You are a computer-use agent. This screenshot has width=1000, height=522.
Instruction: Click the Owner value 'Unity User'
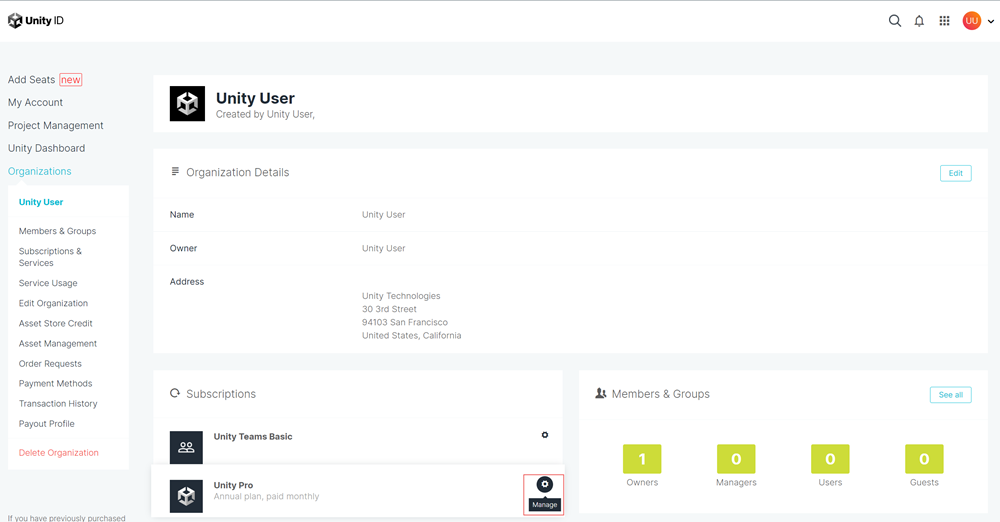tap(383, 248)
